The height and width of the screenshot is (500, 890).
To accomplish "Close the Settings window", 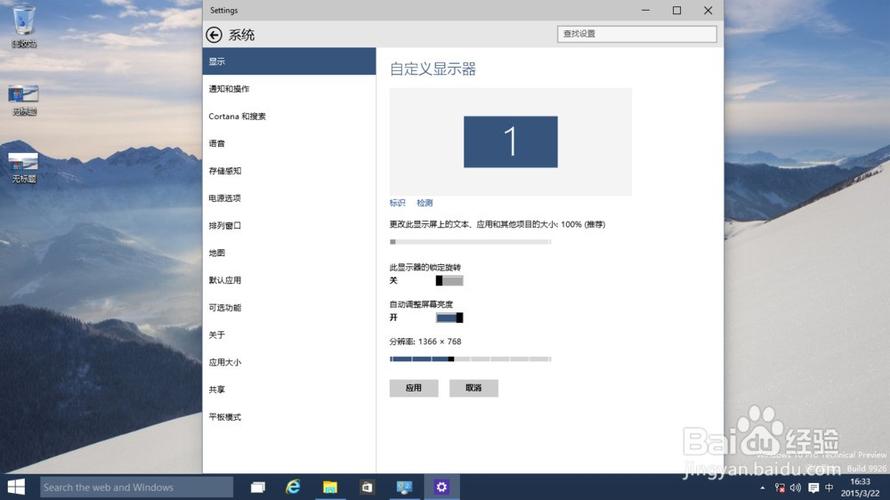I will point(708,10).
